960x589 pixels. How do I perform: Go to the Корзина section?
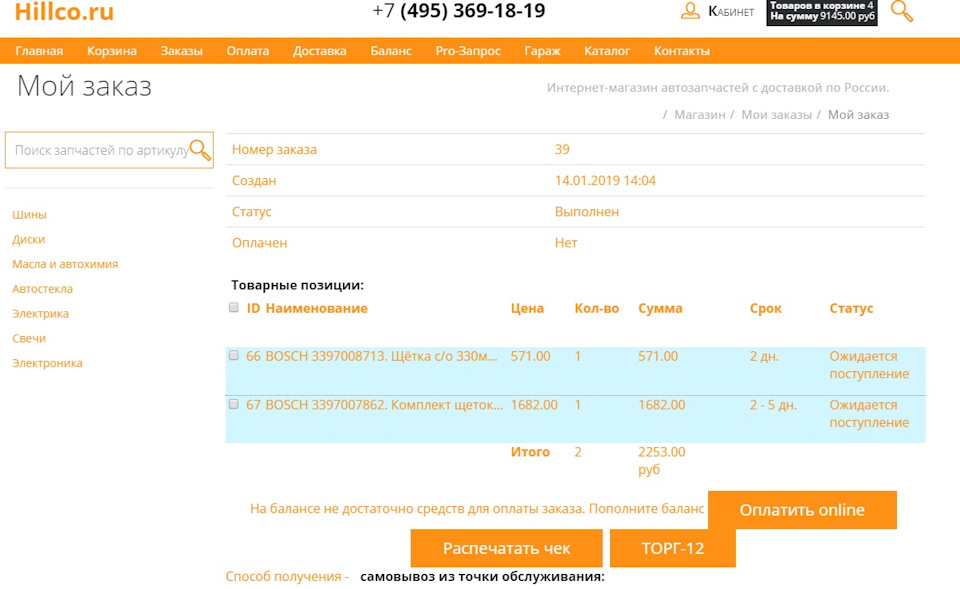(x=113, y=50)
